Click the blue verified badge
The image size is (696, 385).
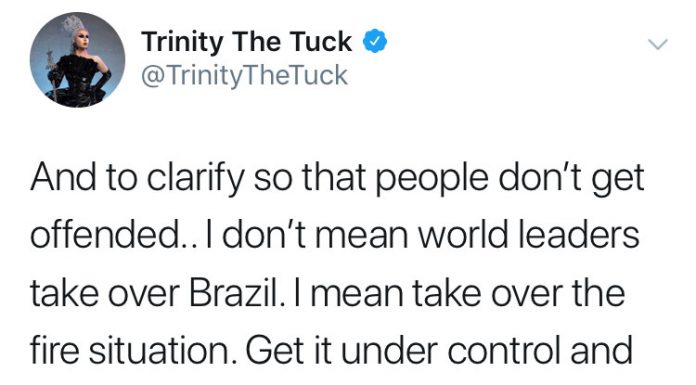tap(375, 41)
